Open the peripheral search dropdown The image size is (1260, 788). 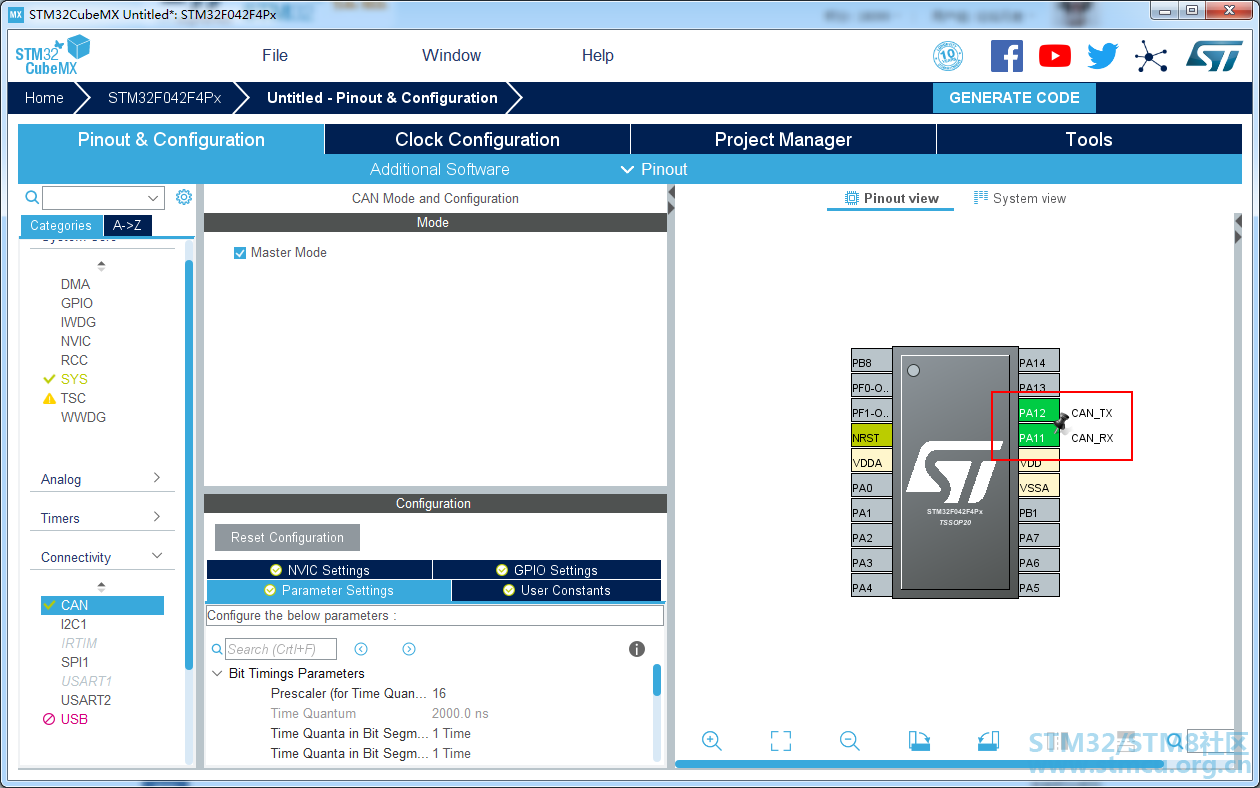(154, 198)
